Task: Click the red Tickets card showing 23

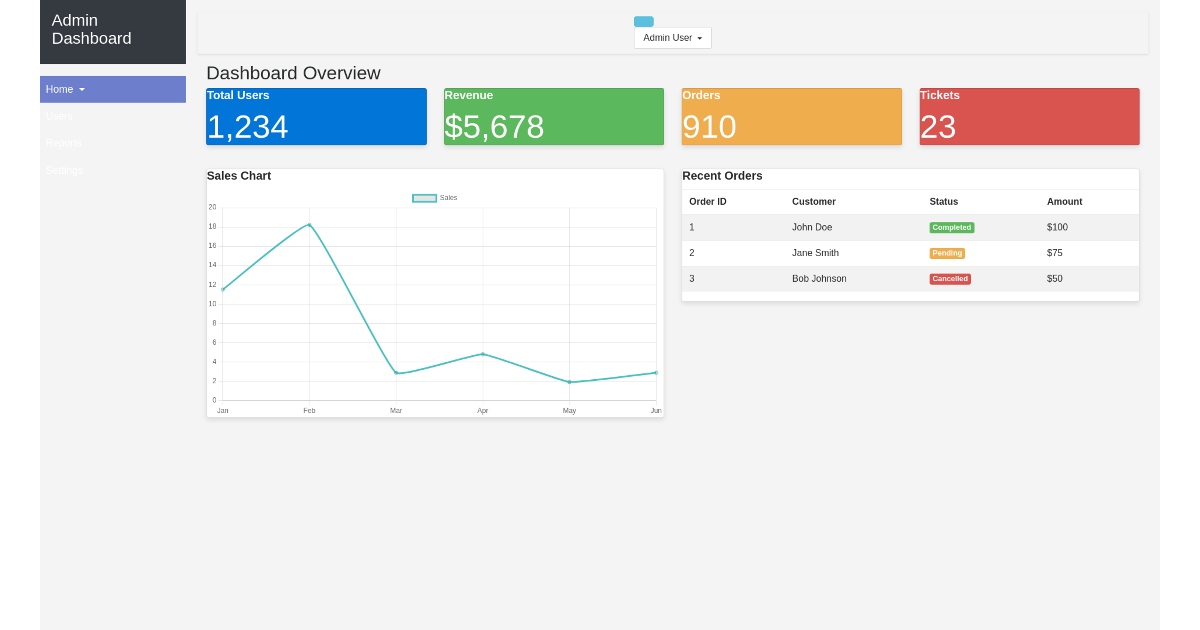Action: 1029,116
